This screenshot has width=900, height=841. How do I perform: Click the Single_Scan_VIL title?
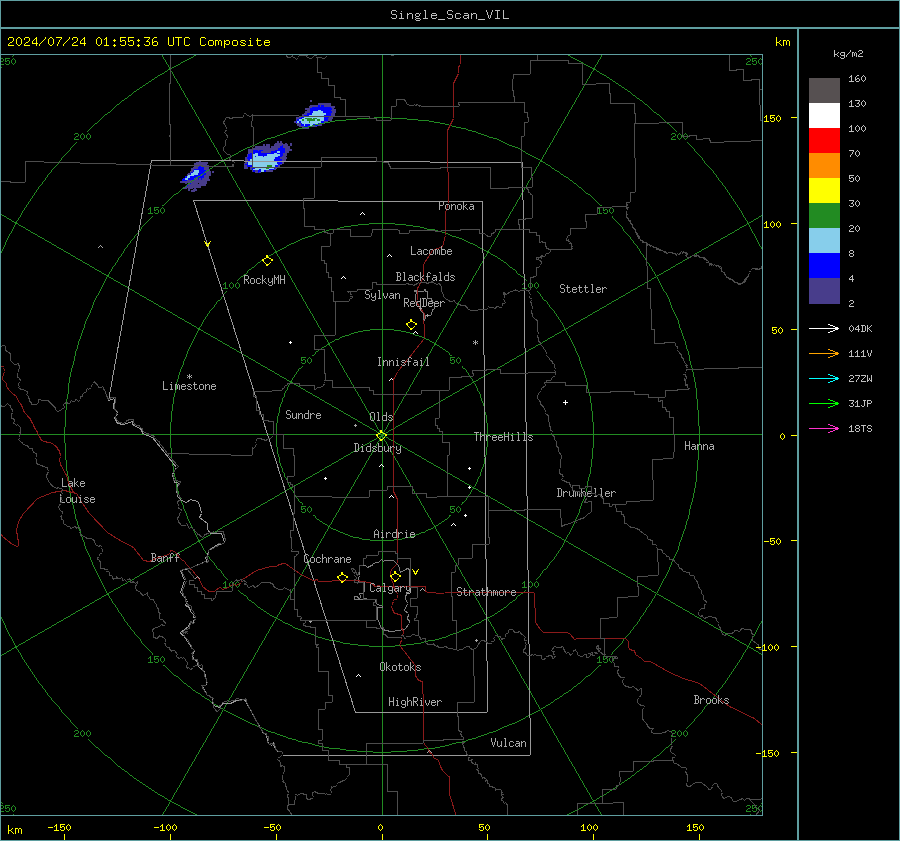(x=449, y=15)
